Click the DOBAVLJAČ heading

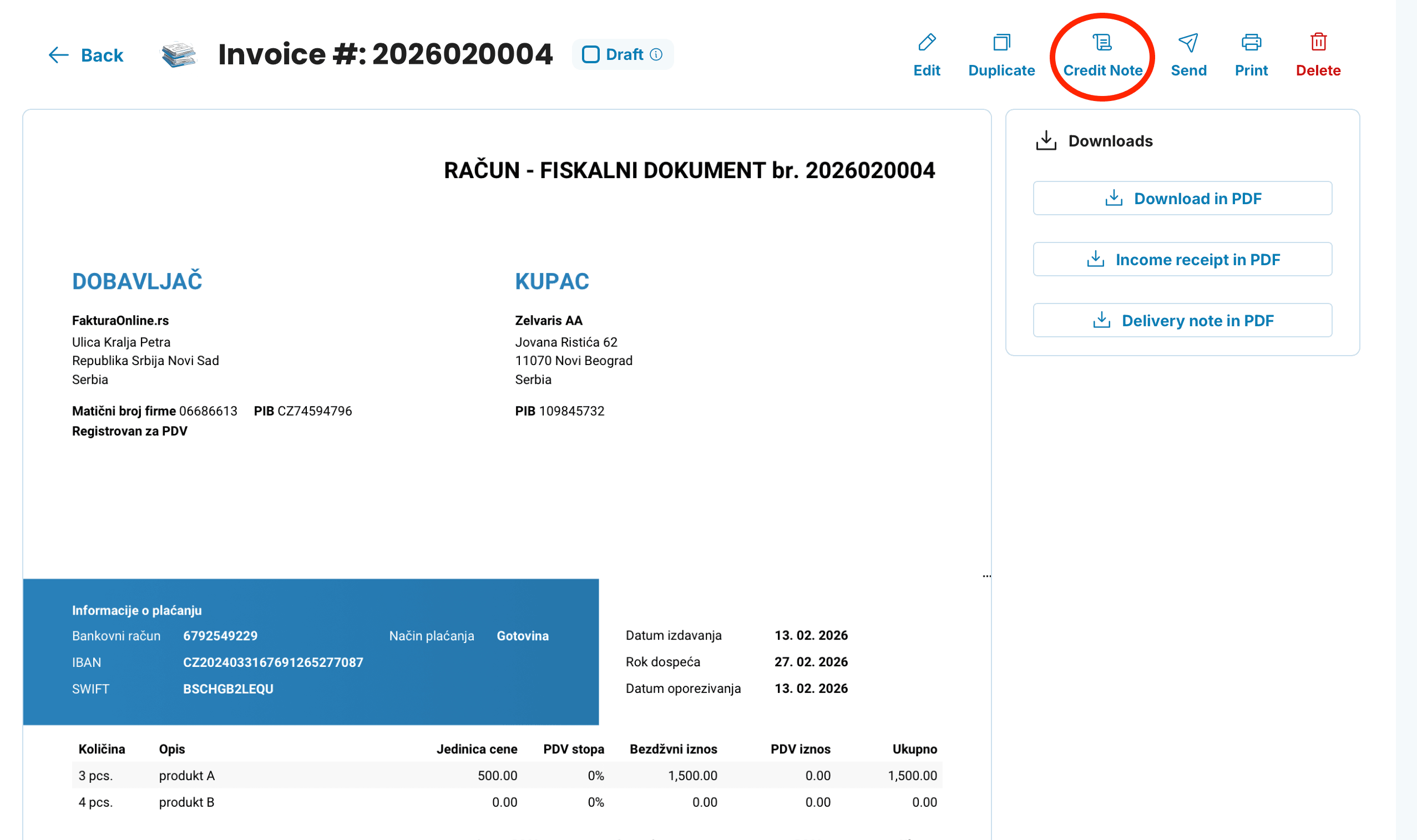coord(137,281)
